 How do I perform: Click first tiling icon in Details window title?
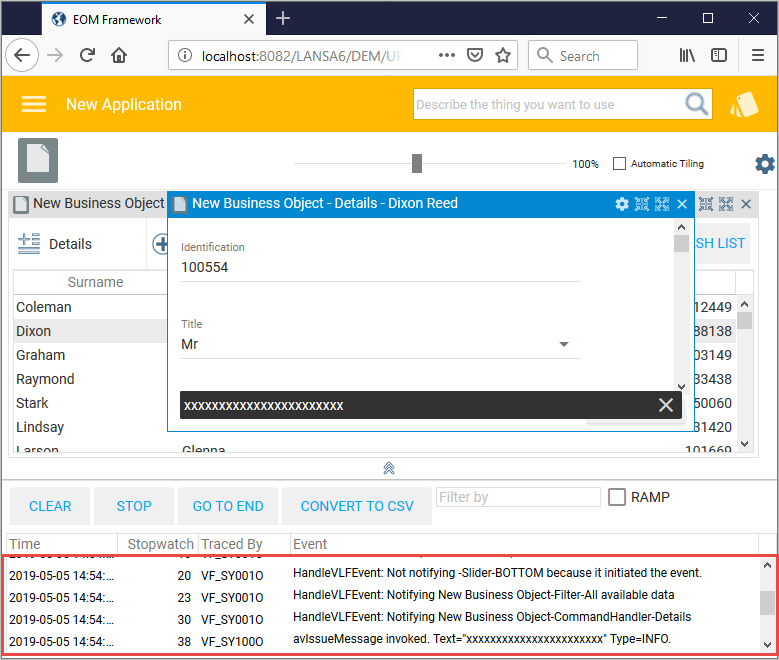pyautogui.click(x=642, y=204)
